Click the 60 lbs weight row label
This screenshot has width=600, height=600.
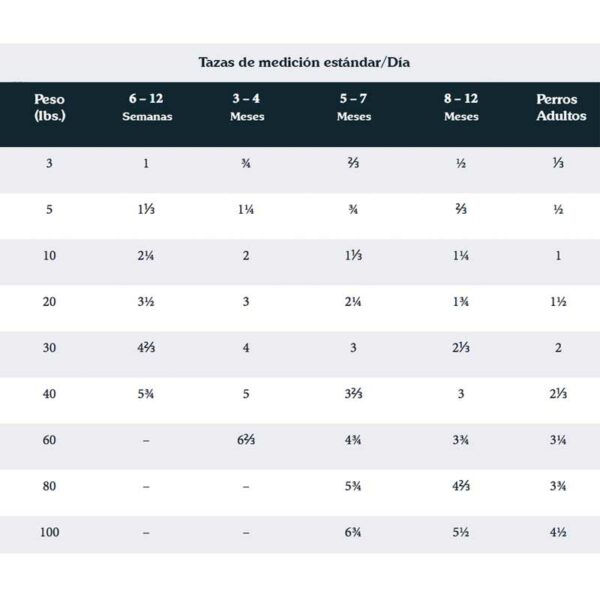[x=49, y=440]
